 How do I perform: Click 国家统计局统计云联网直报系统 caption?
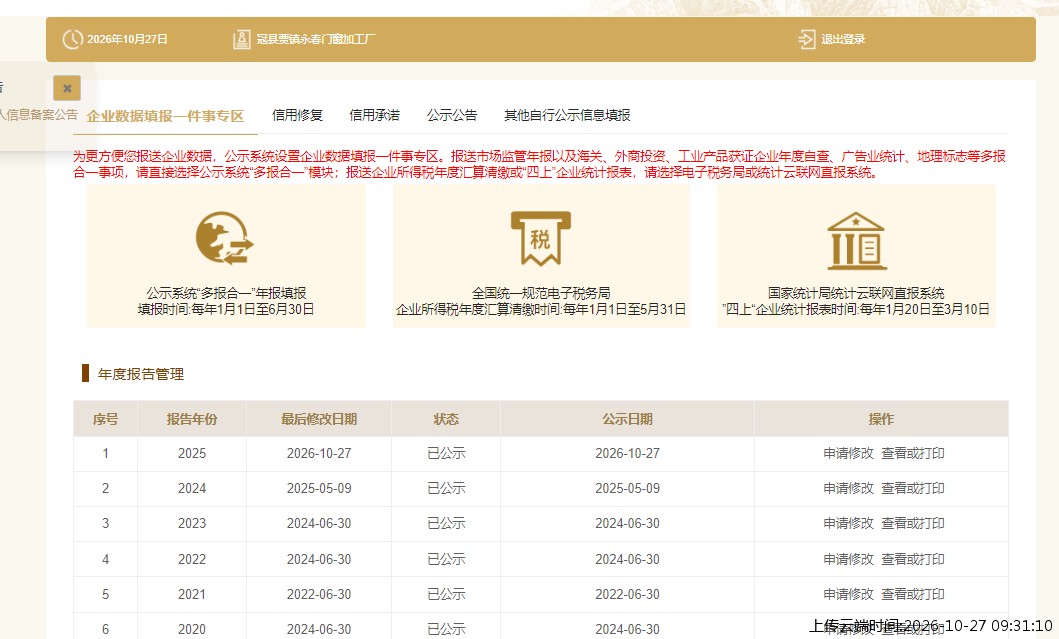pos(856,293)
